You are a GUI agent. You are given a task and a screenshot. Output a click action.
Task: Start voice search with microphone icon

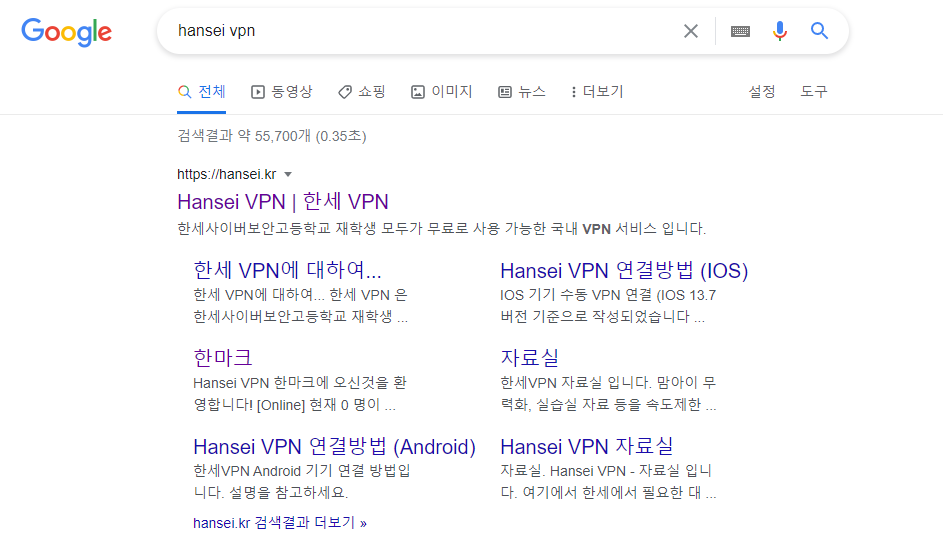(x=780, y=31)
